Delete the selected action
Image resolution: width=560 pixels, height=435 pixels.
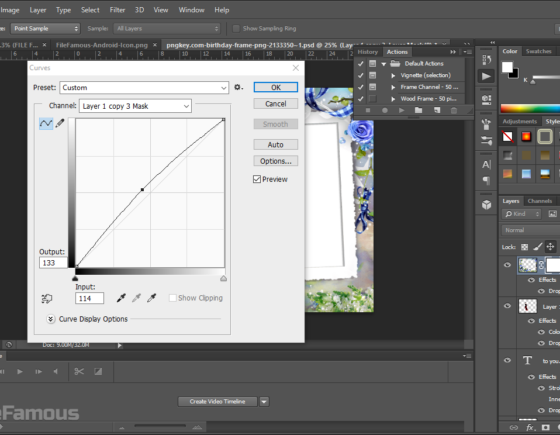[454, 110]
